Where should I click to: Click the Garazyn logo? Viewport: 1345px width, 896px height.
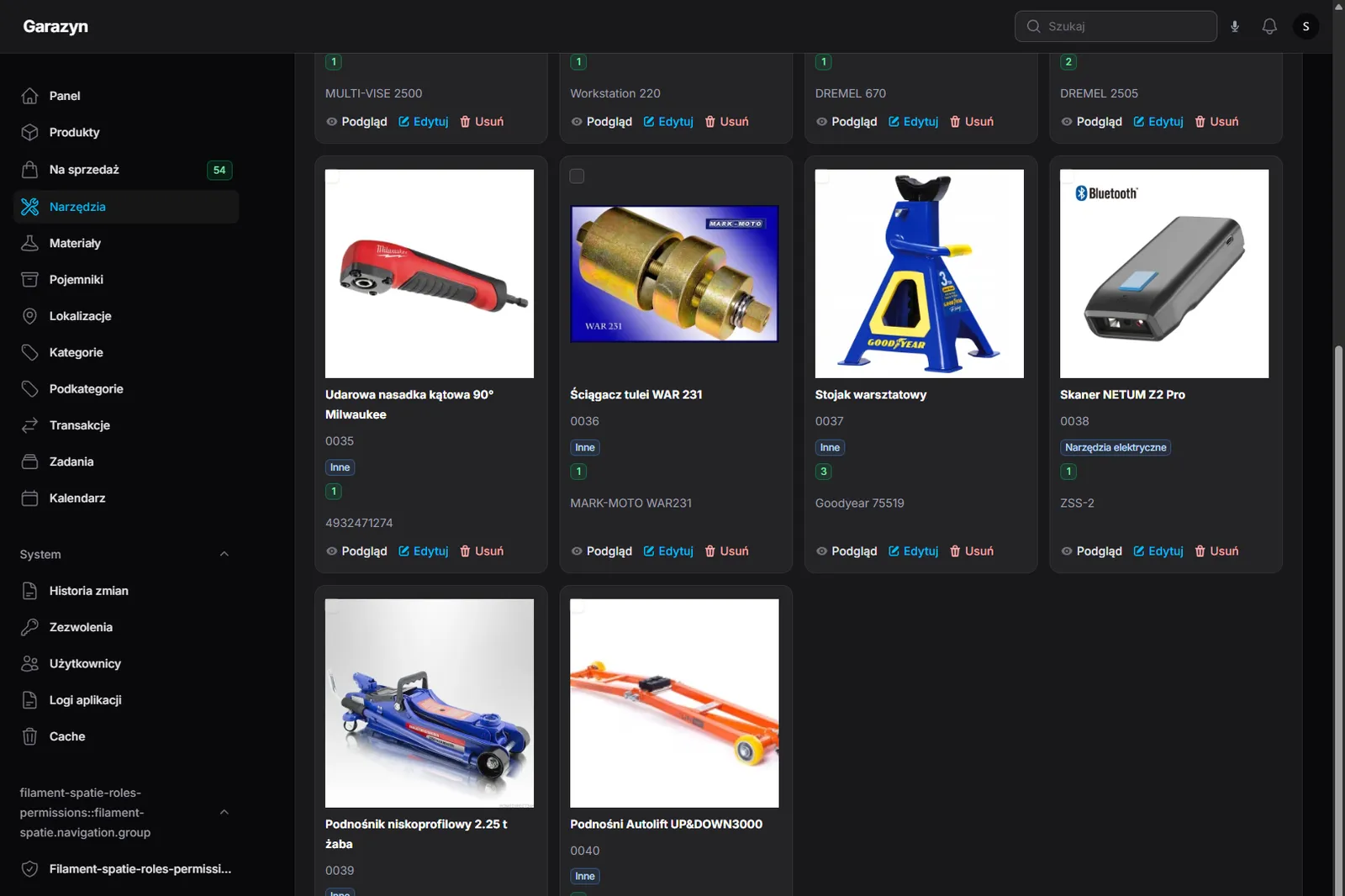point(55,26)
